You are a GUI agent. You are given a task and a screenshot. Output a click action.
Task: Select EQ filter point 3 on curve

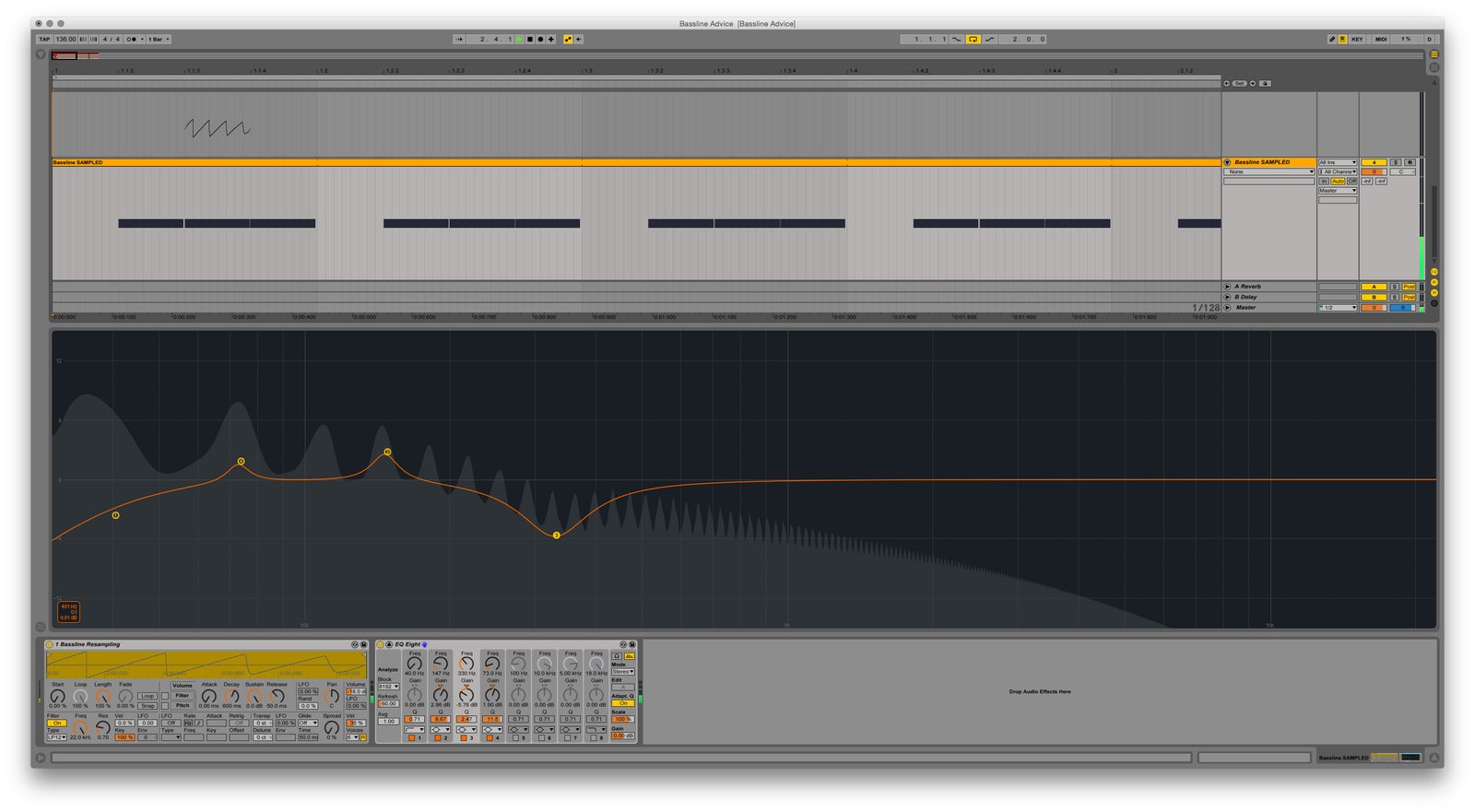point(557,535)
